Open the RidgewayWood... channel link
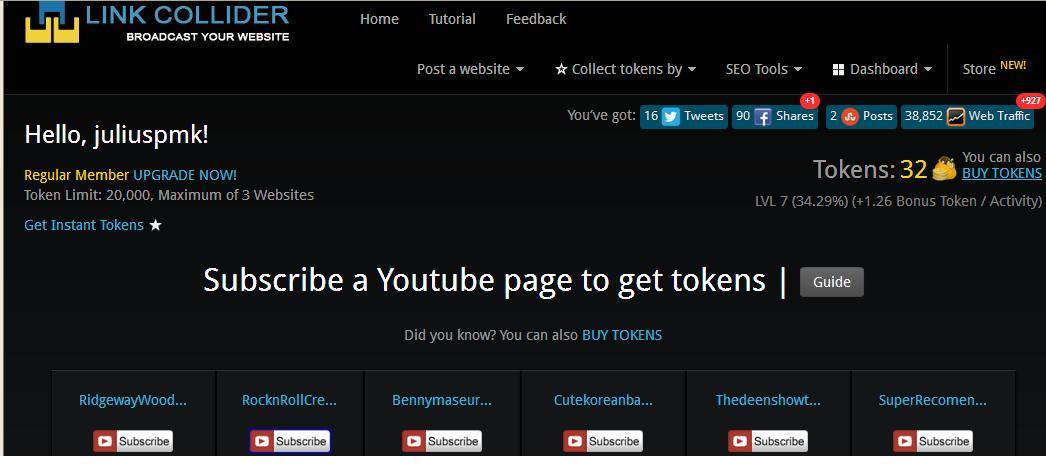The height and width of the screenshot is (464, 1046). [133, 401]
